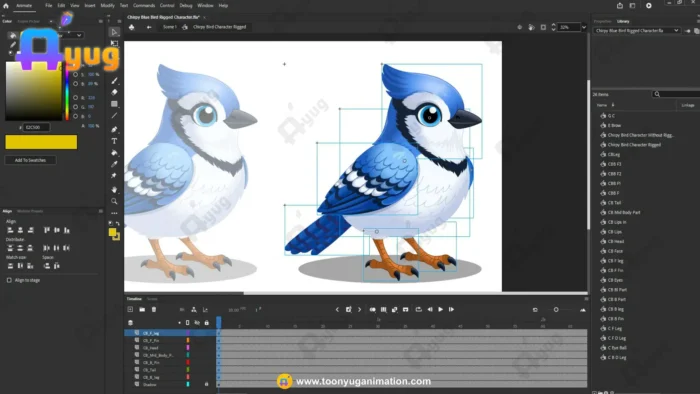Open the Commands menu
This screenshot has height=394, width=700.
point(144,6)
